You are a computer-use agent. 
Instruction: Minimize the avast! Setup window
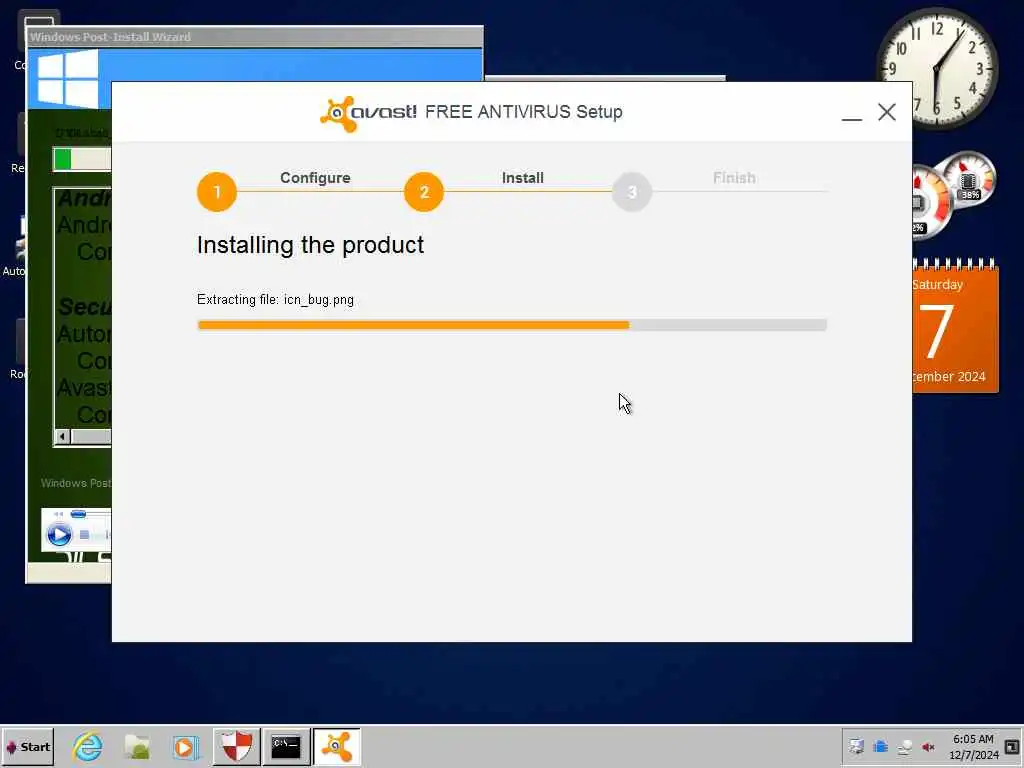[x=852, y=113]
